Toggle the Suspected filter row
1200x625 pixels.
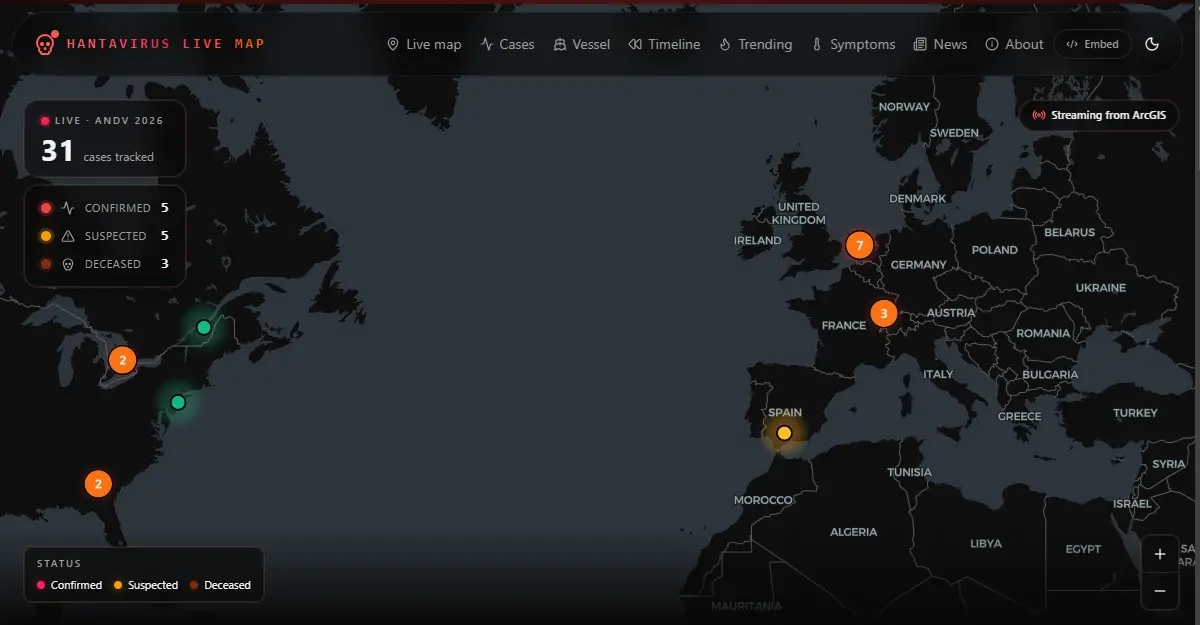point(104,236)
